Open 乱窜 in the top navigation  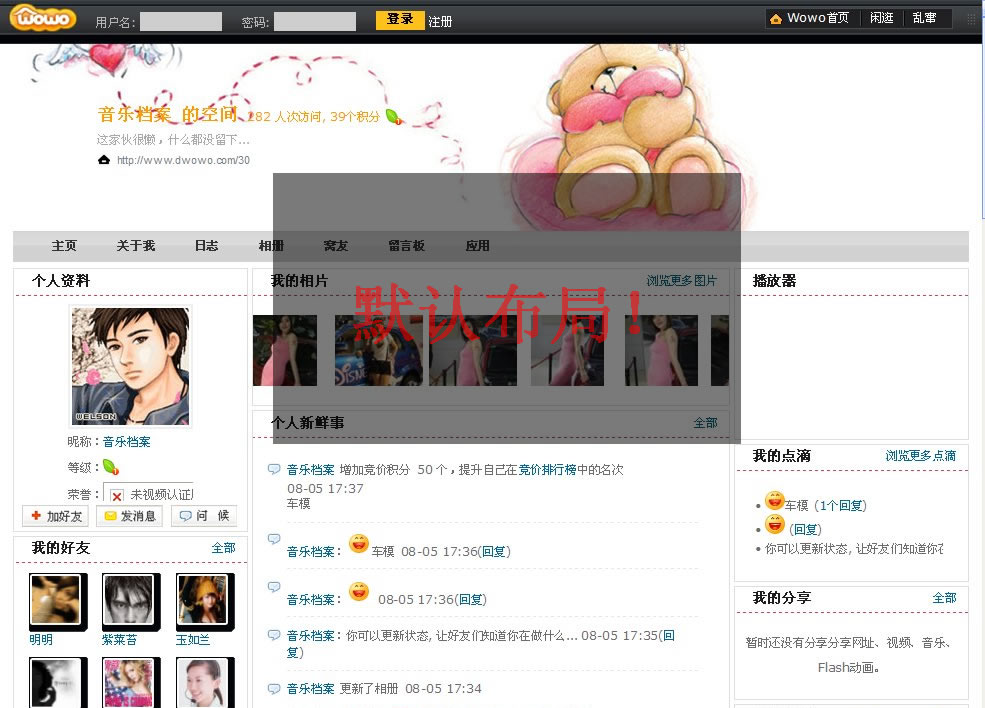point(924,18)
